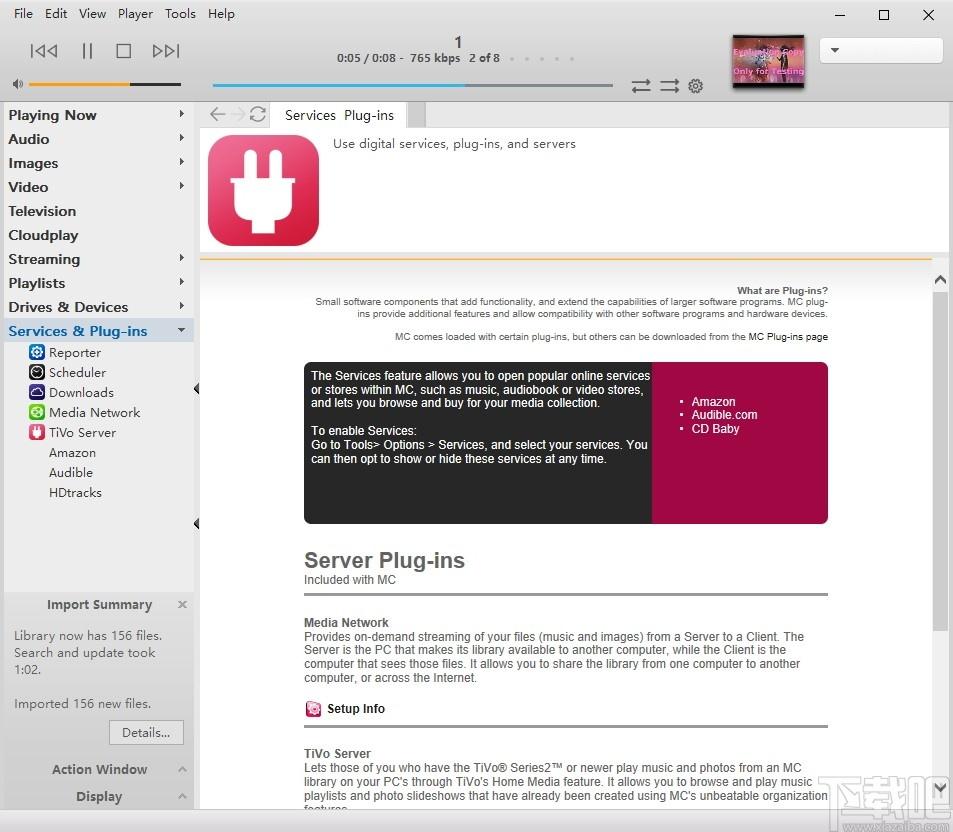Toggle the shuffle playback mode icon
Screen dimensions: 953x832
pos(669,86)
